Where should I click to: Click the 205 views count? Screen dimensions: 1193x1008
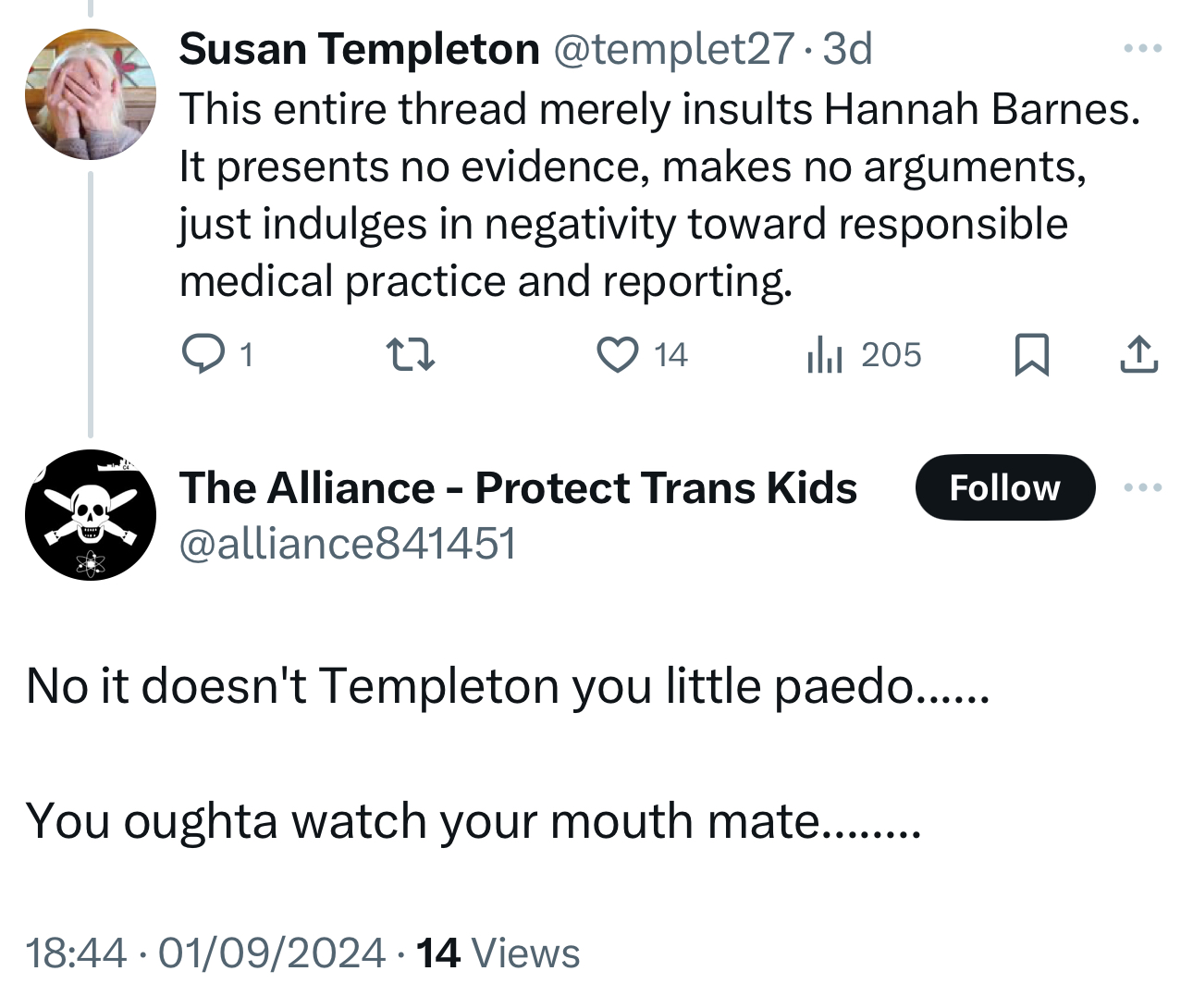[x=891, y=354]
